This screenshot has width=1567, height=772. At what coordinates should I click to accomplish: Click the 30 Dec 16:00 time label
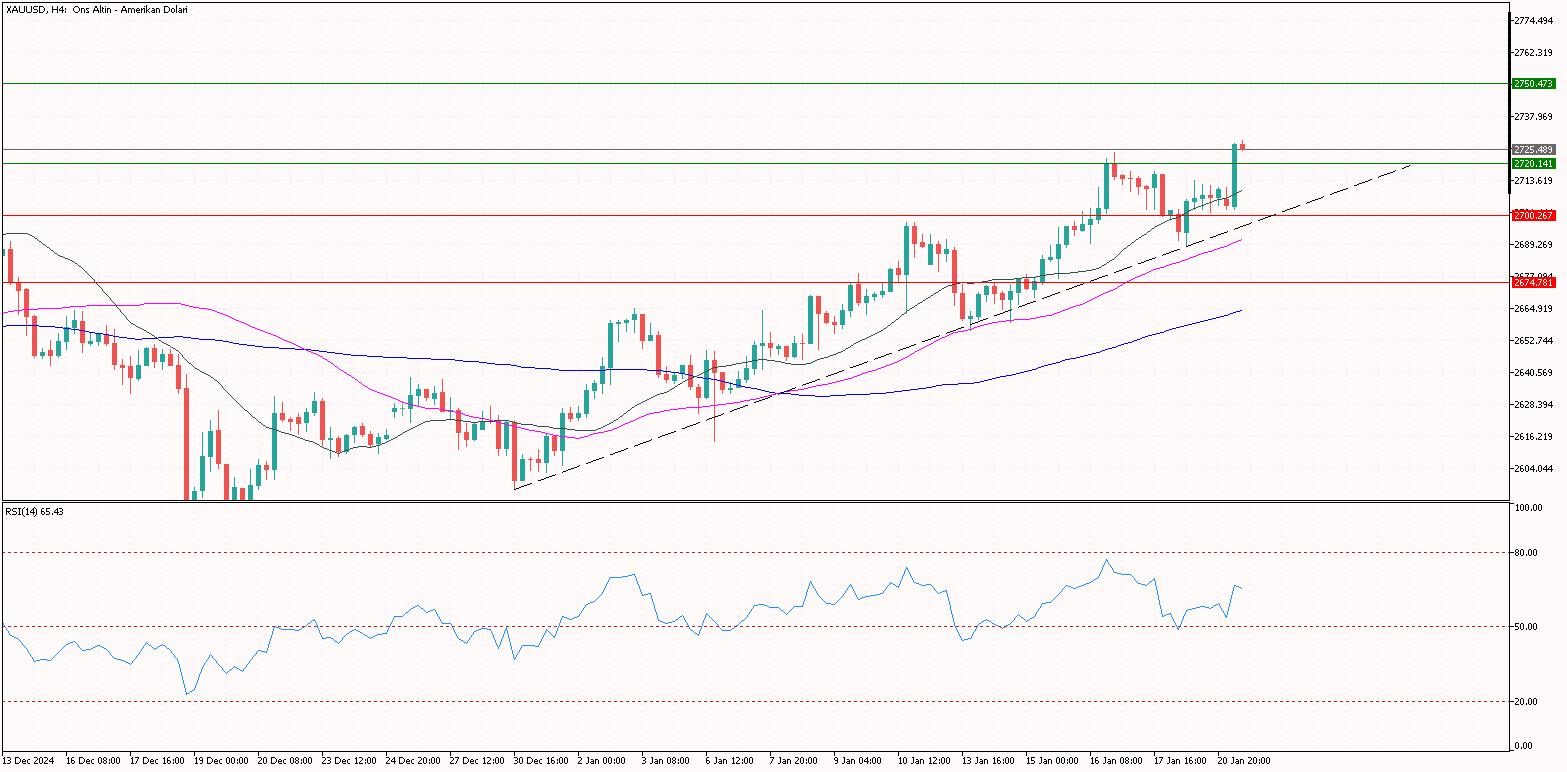tap(543, 761)
